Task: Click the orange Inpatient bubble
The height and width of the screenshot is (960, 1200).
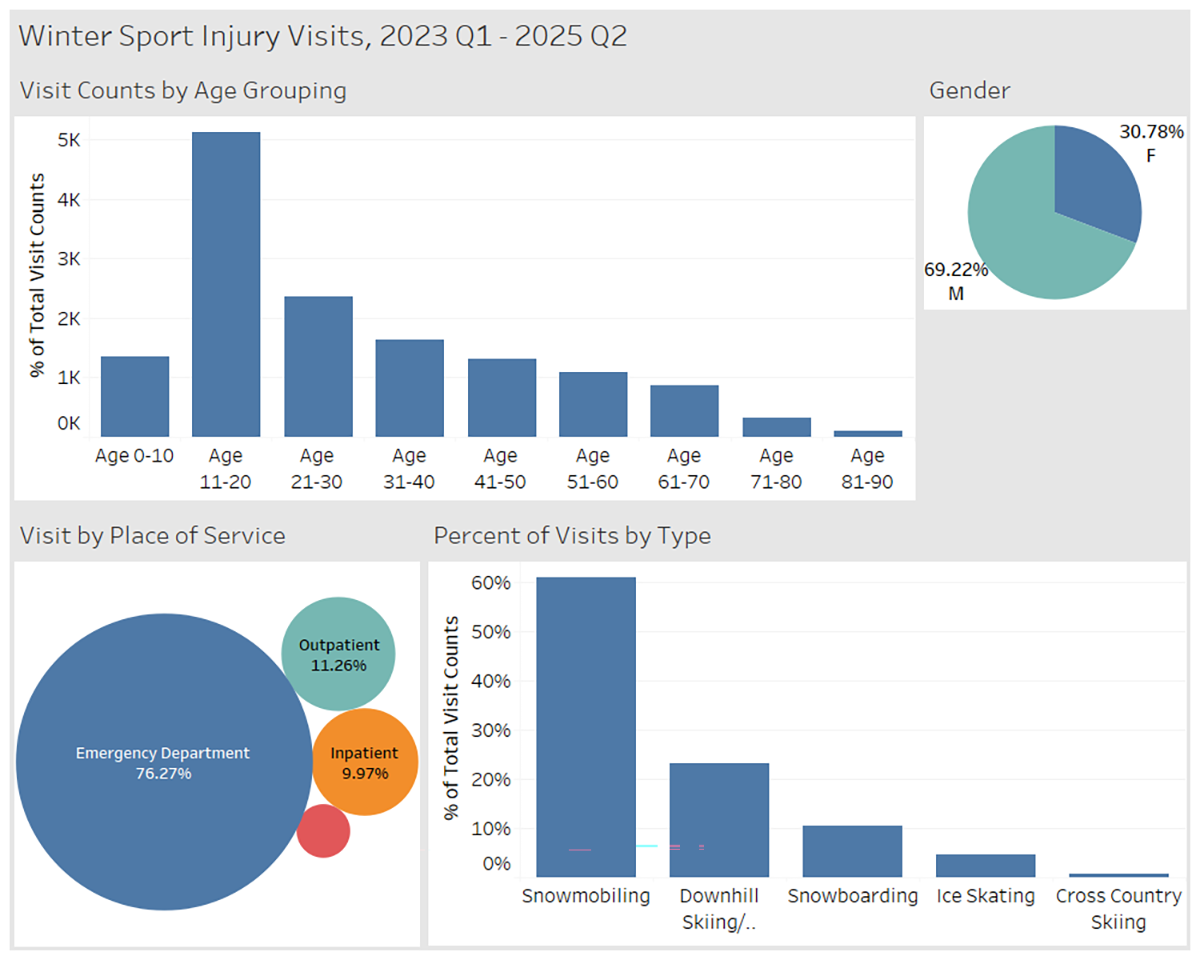Action: [365, 761]
